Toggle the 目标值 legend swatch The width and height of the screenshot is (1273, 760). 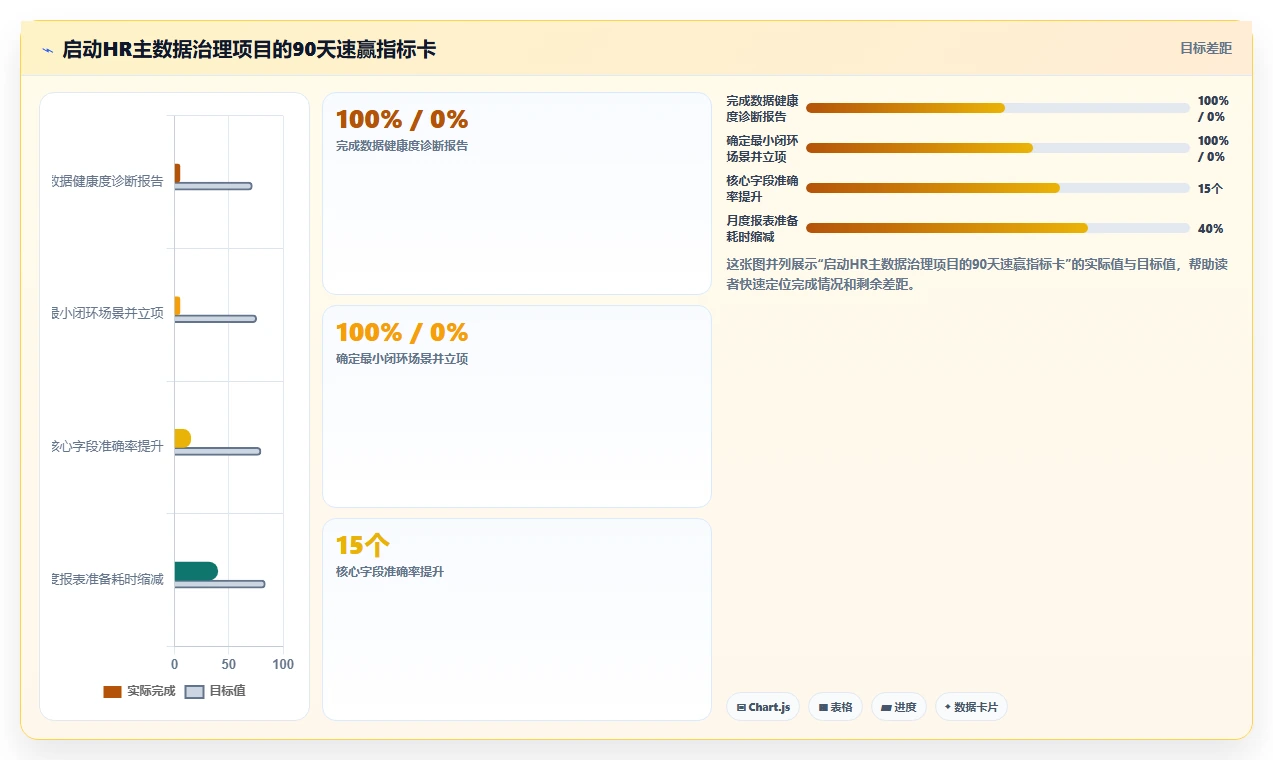195,691
